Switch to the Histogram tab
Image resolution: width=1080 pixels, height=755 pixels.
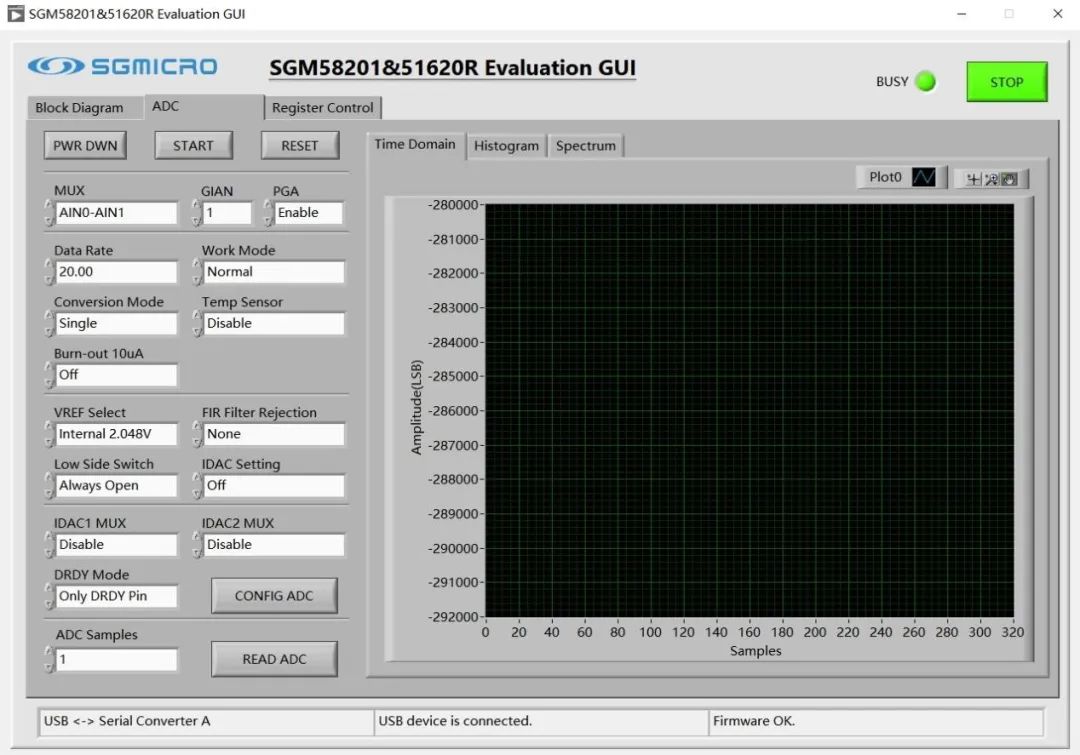(506, 145)
